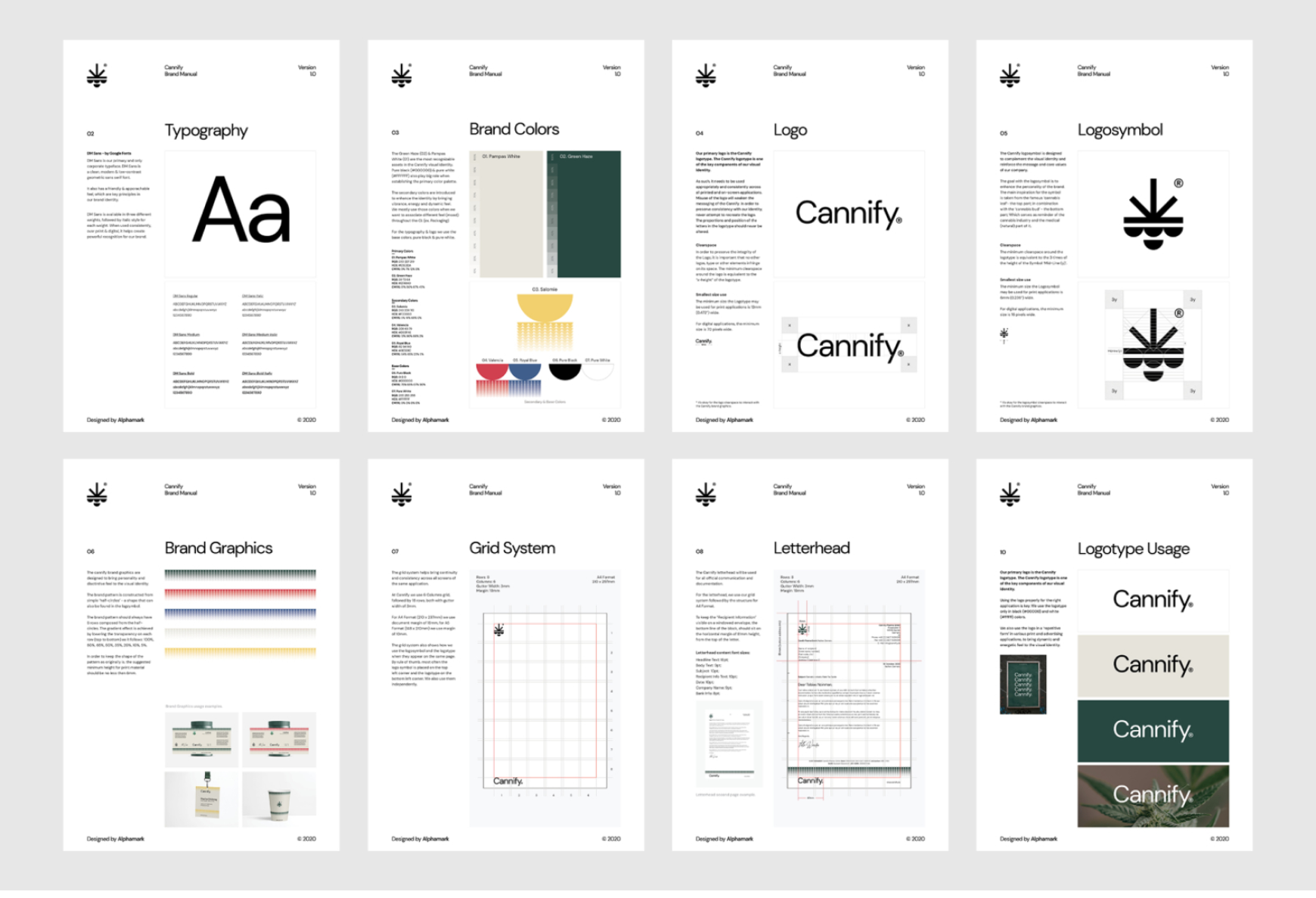This screenshot has width=1316, height=898.
Task: Click the large 'Aa' type specimen
Action: 241,211
